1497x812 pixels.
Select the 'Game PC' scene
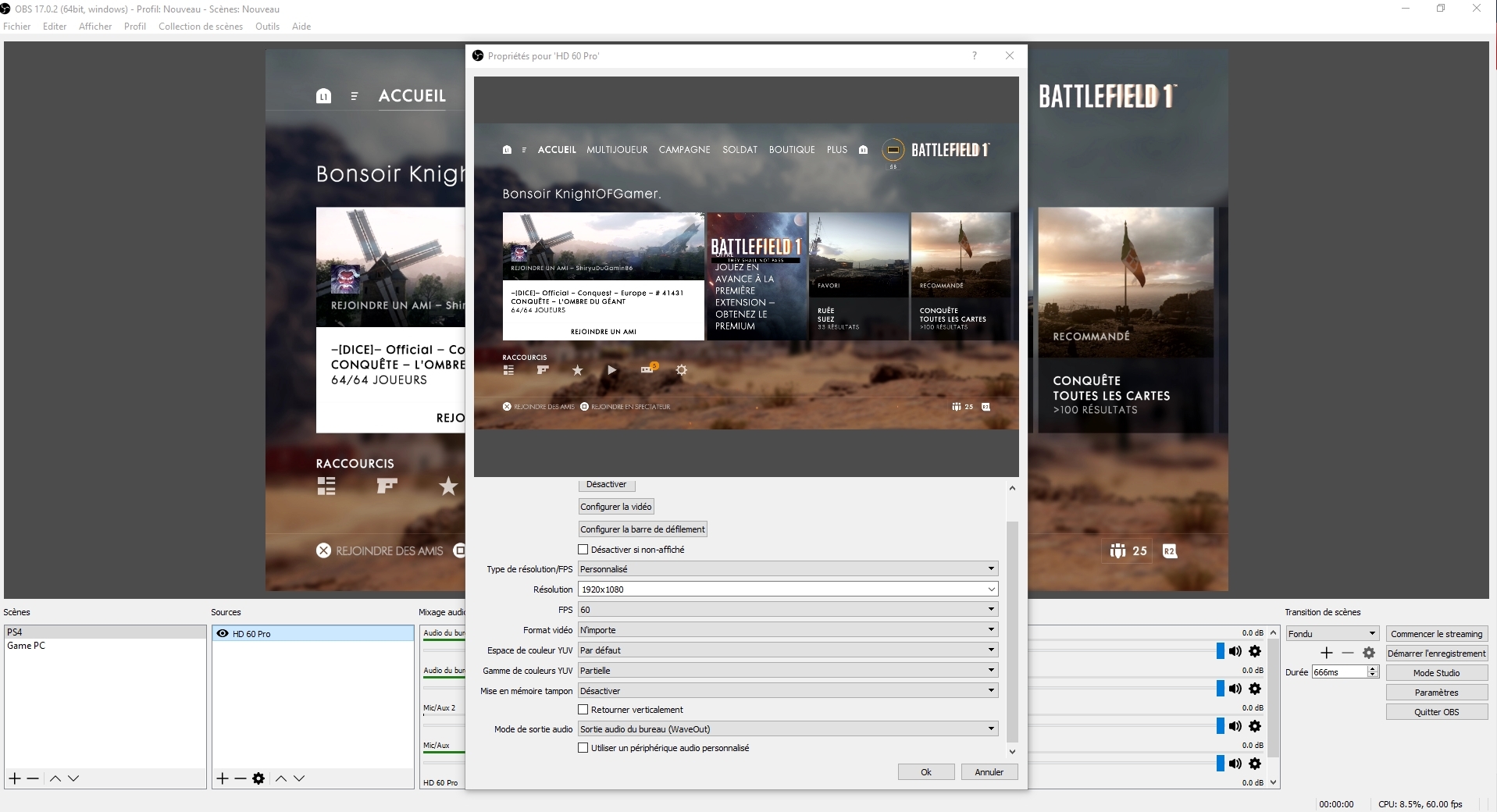tap(105, 646)
